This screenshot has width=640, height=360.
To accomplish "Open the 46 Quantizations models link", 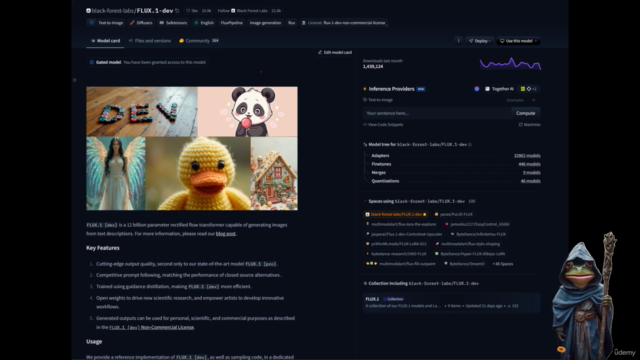I will pyautogui.click(x=530, y=181).
